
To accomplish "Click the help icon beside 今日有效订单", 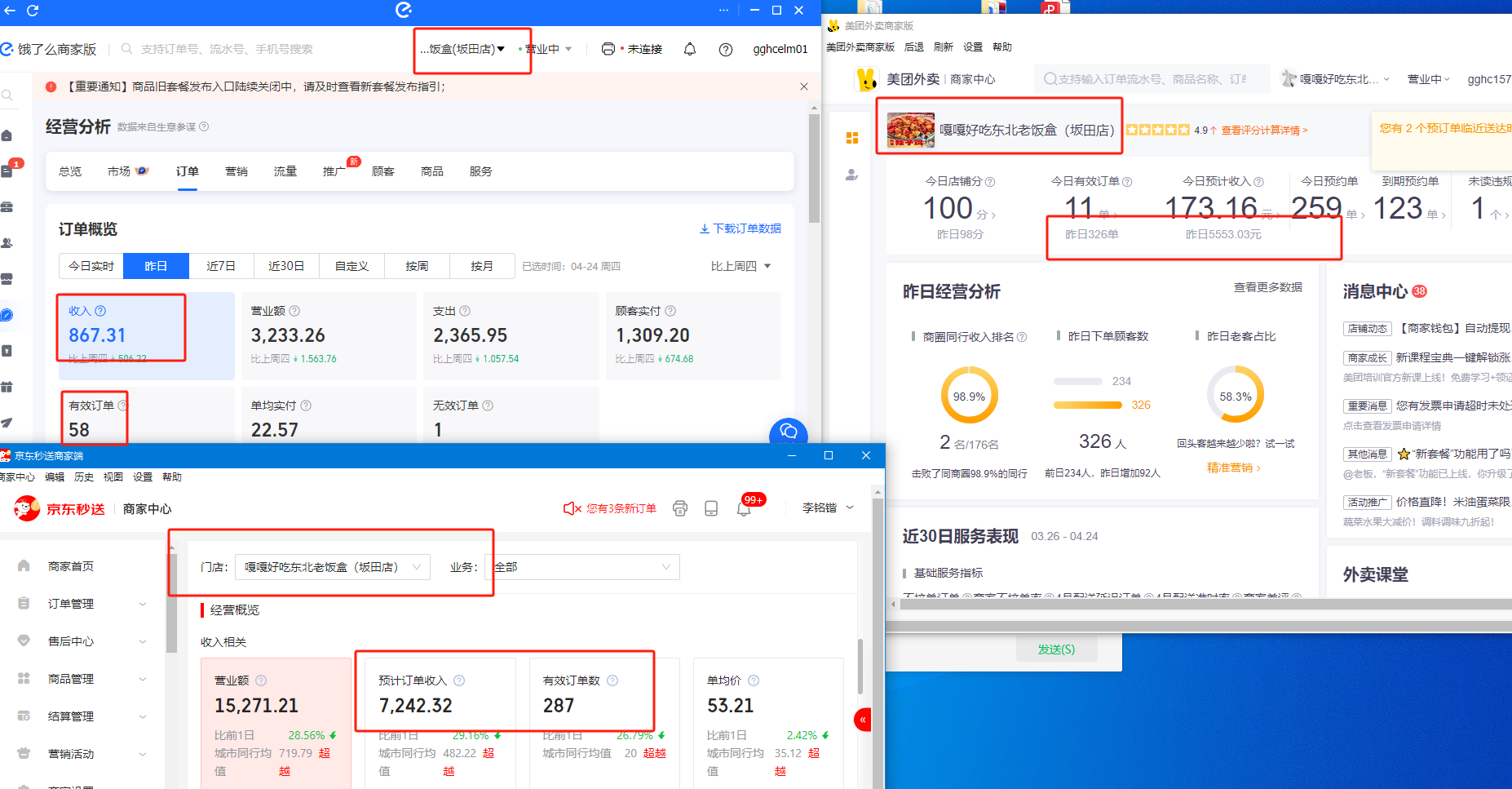I will point(1127,182).
